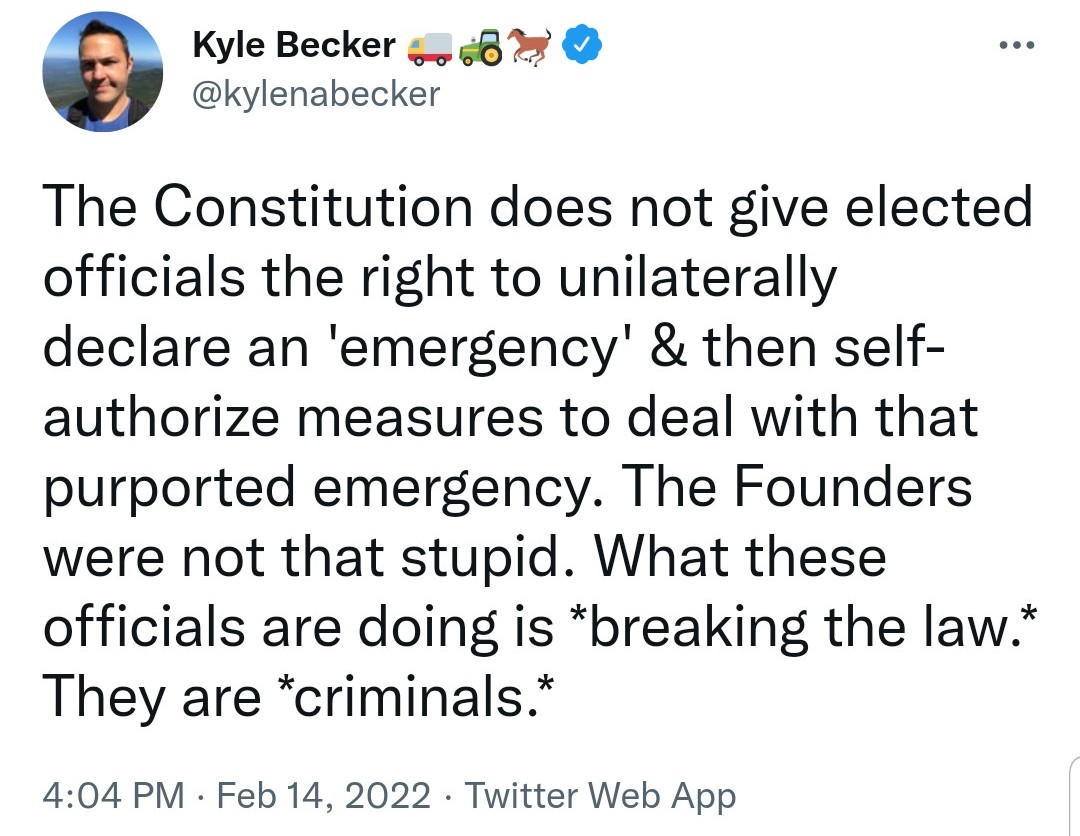Click the word 'unilaterally' in the tweet
This screenshot has width=1080, height=836.
[696, 277]
